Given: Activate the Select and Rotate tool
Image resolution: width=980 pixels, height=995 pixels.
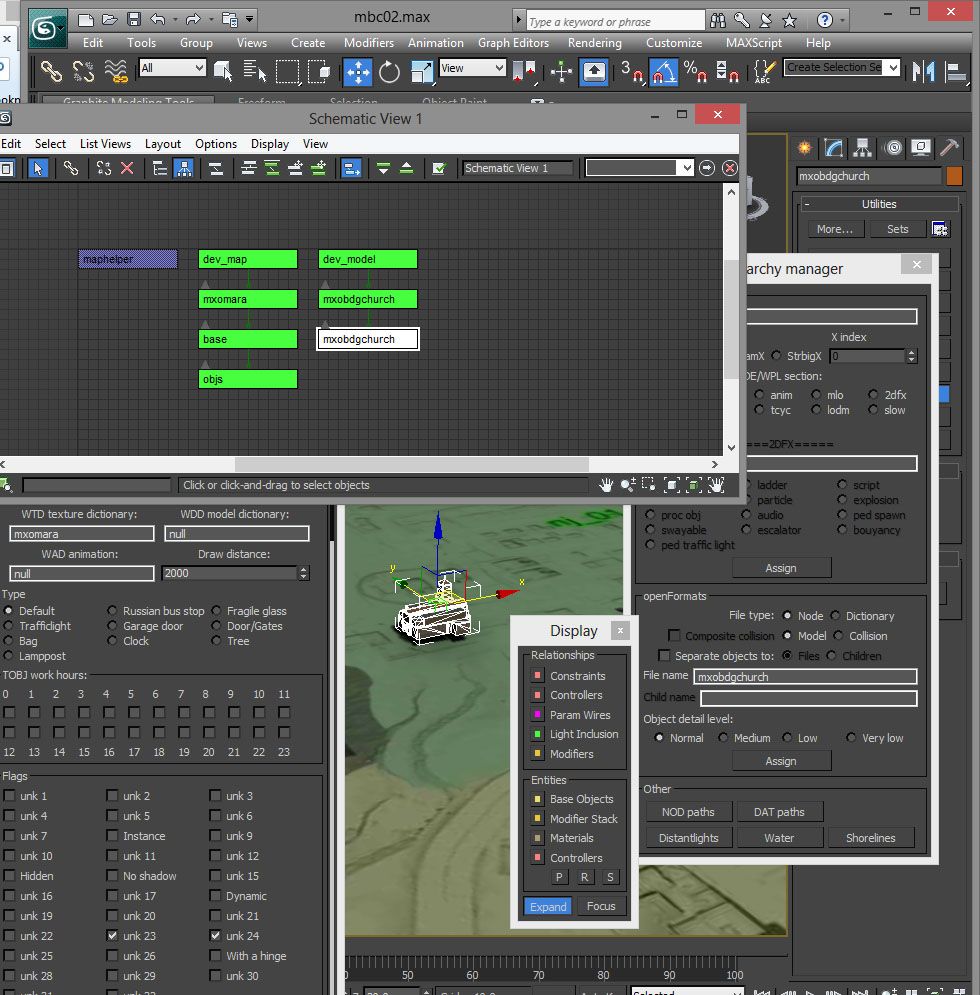Looking at the screenshot, I should (389, 71).
